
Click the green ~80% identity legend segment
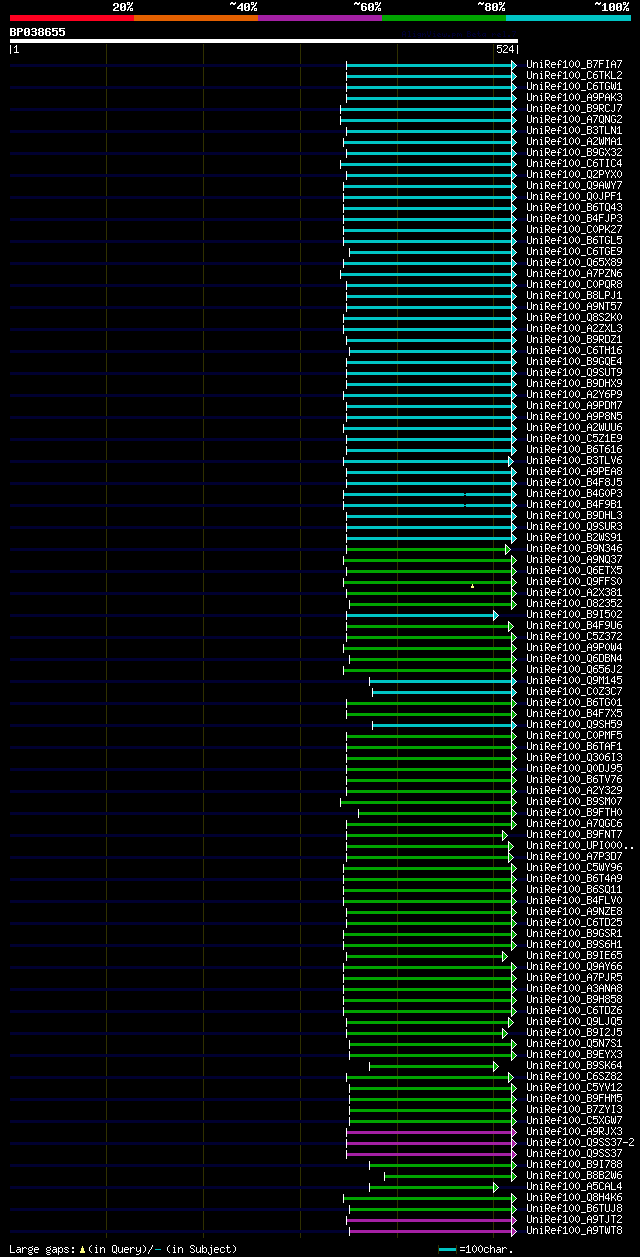pos(444,17)
